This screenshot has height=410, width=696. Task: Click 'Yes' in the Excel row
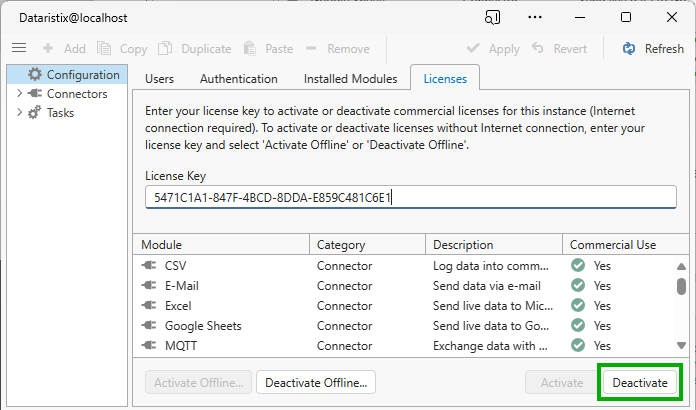point(602,305)
